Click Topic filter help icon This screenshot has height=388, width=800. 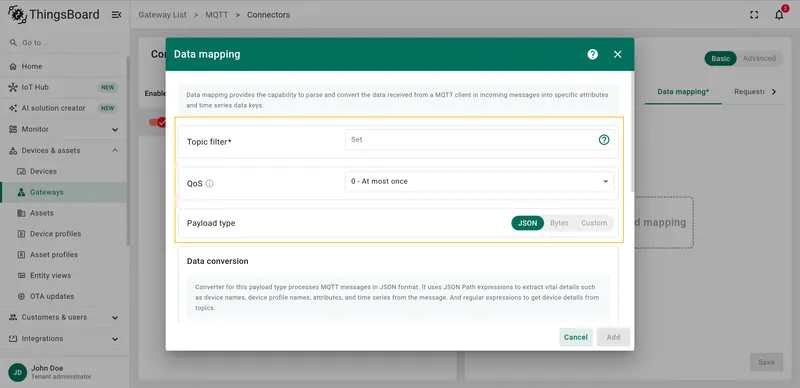[604, 139]
